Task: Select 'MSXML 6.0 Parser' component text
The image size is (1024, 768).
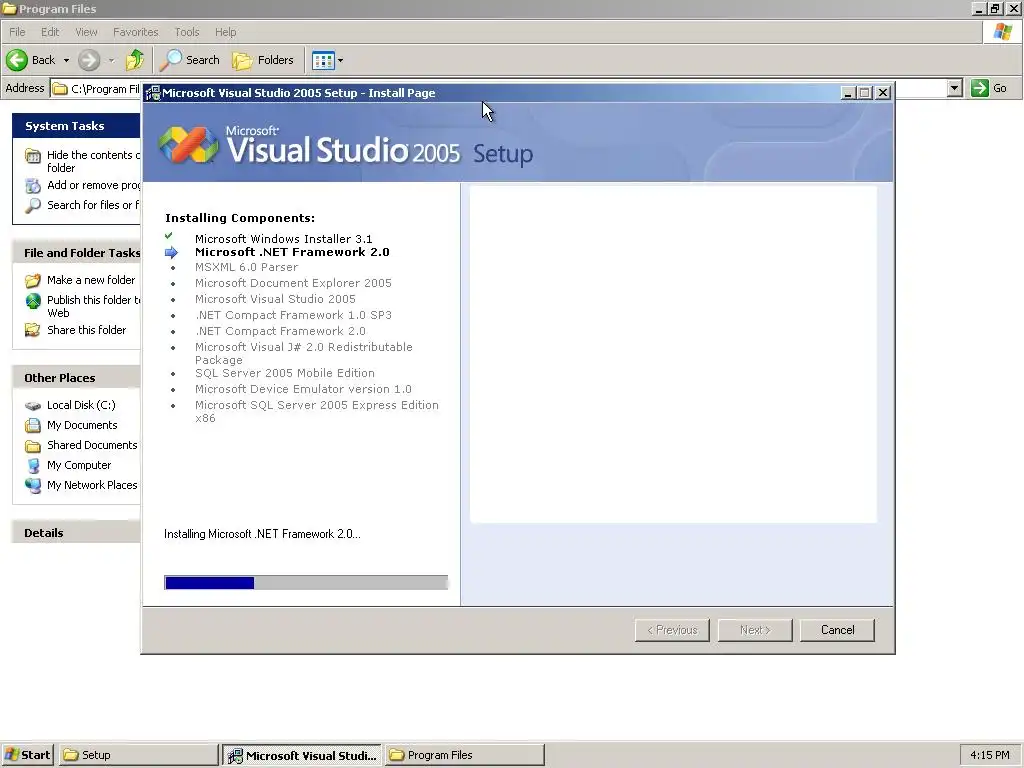Action: coord(246,266)
